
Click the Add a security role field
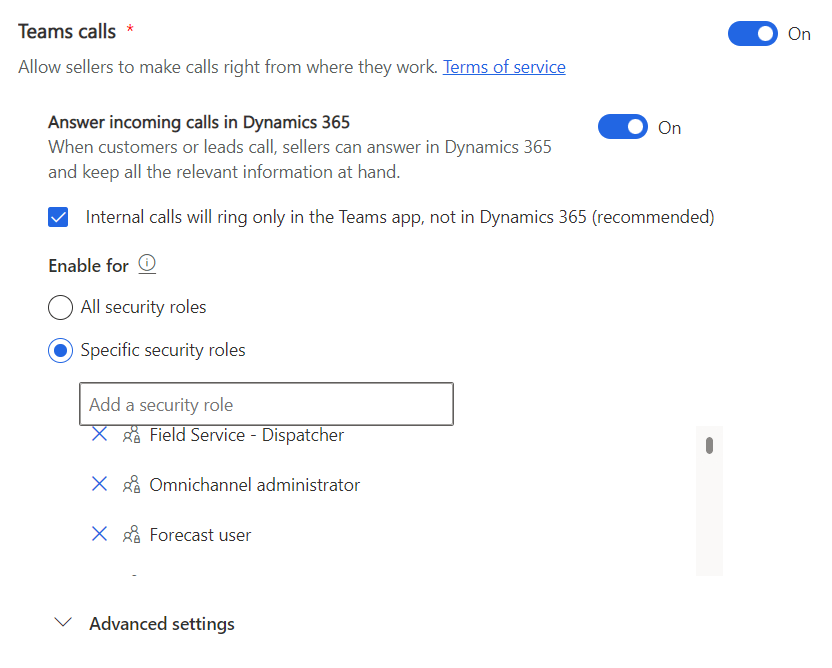click(266, 405)
